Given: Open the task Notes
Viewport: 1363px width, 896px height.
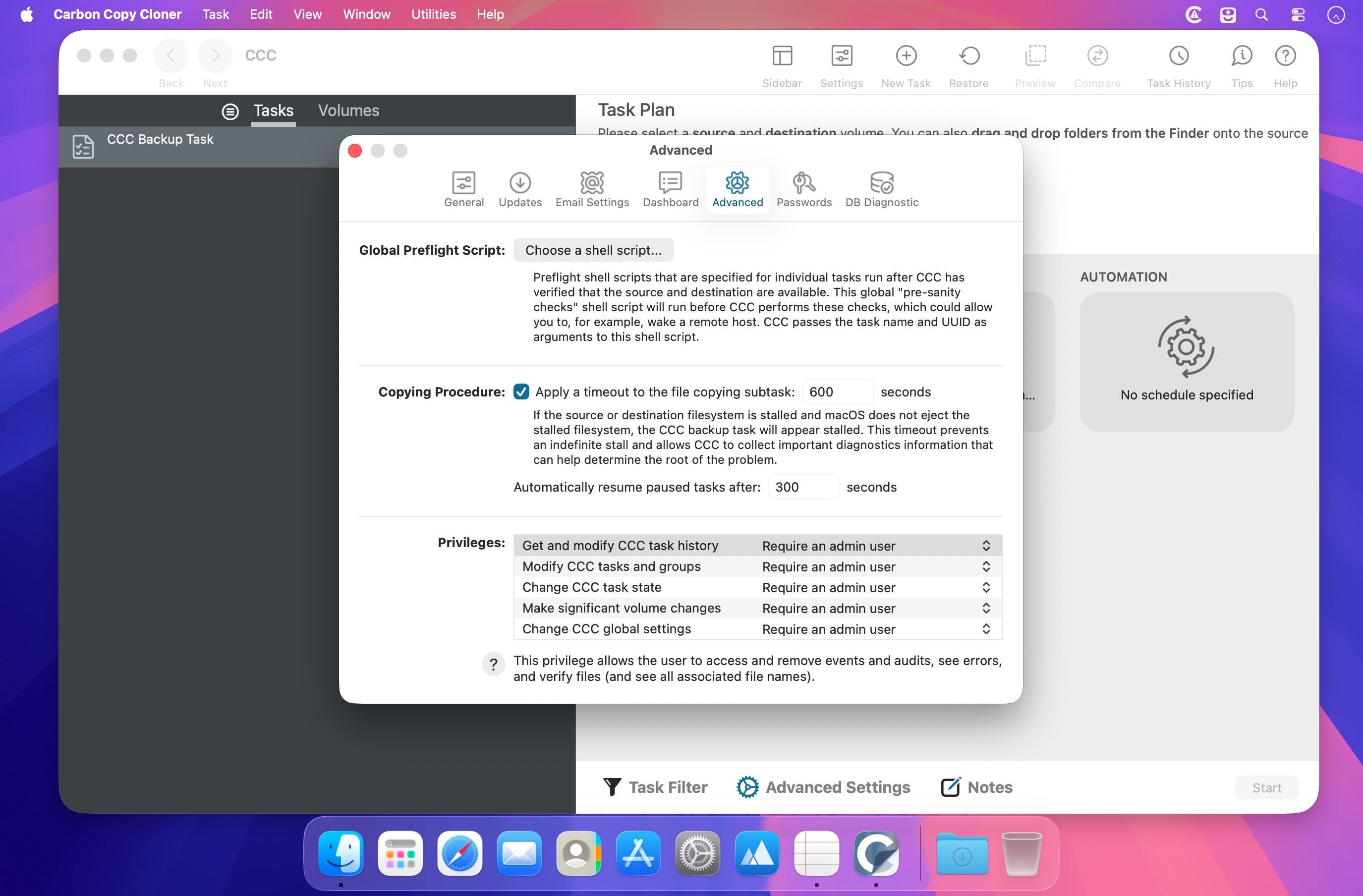Looking at the screenshot, I should click(976, 787).
